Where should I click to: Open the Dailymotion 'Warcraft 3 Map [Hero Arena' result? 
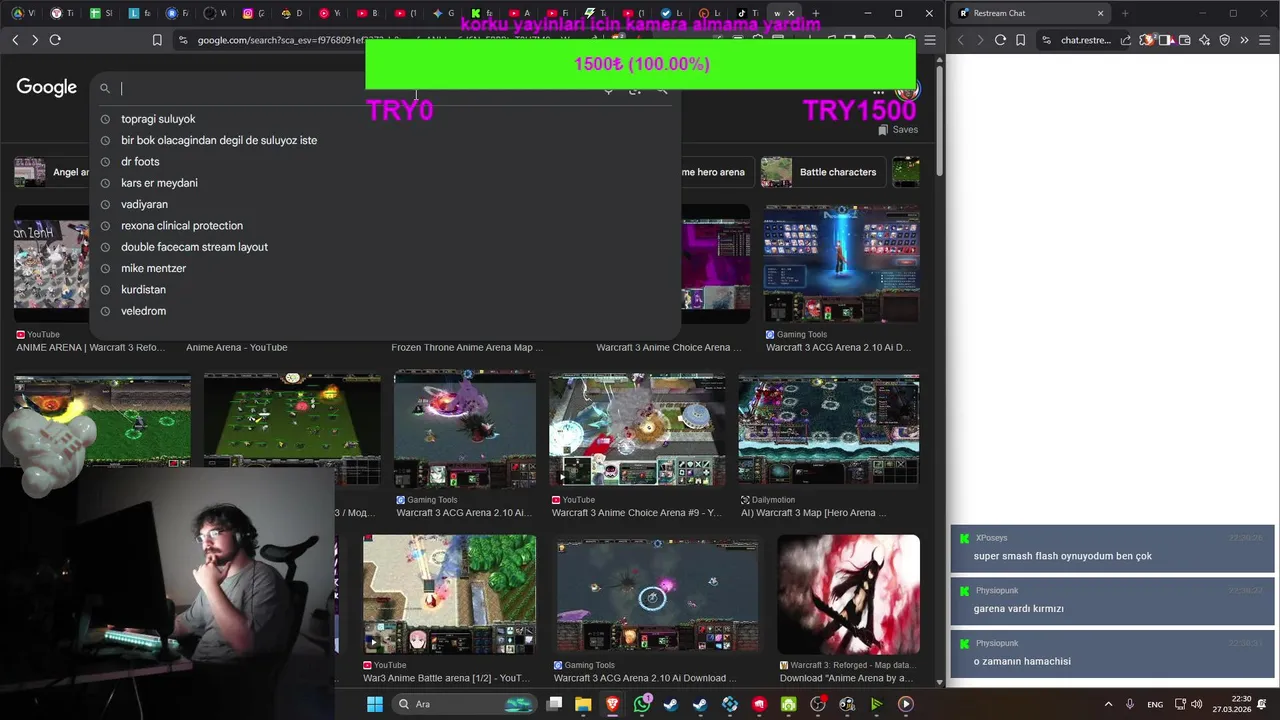(829, 430)
